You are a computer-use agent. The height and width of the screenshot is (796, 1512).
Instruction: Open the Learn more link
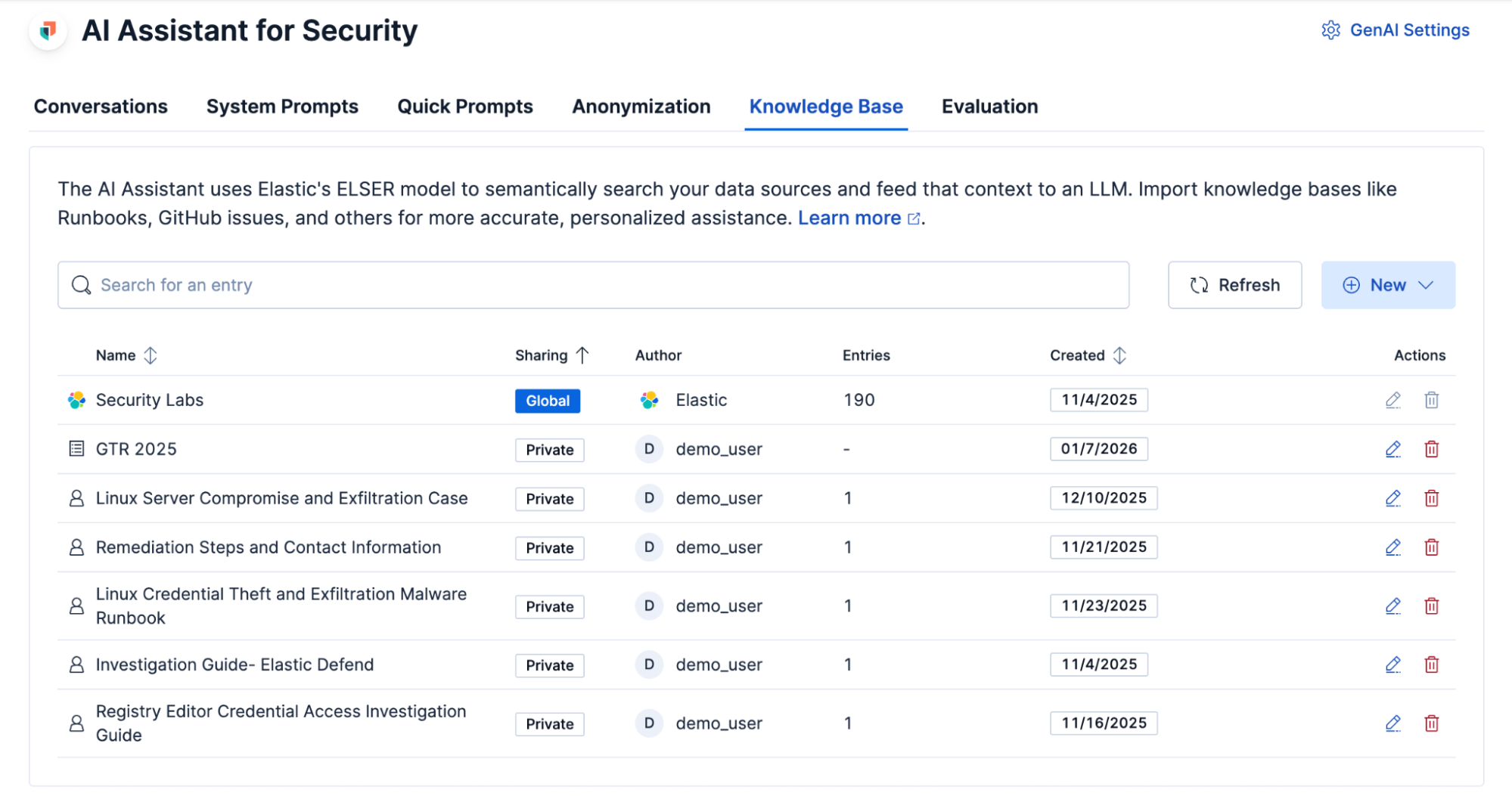(x=858, y=218)
